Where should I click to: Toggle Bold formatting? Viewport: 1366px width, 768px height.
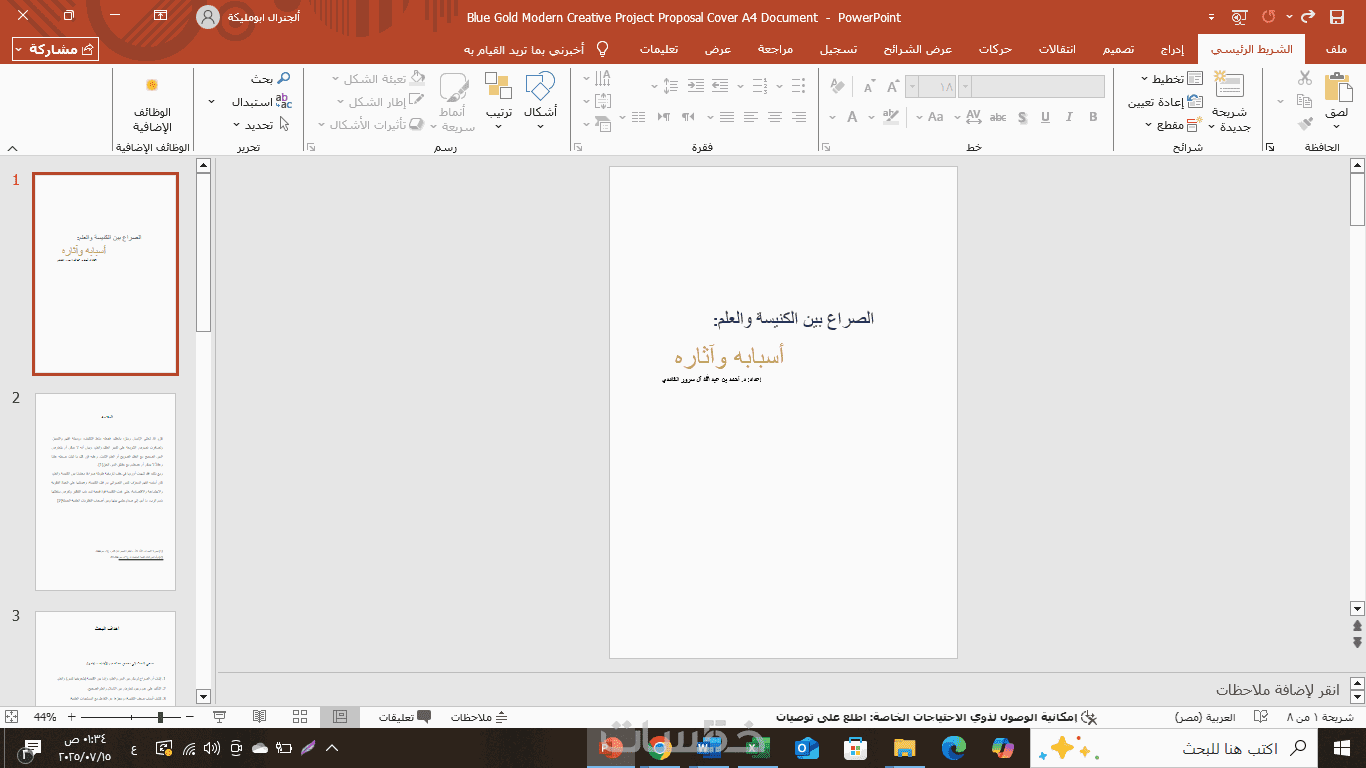(1093, 117)
